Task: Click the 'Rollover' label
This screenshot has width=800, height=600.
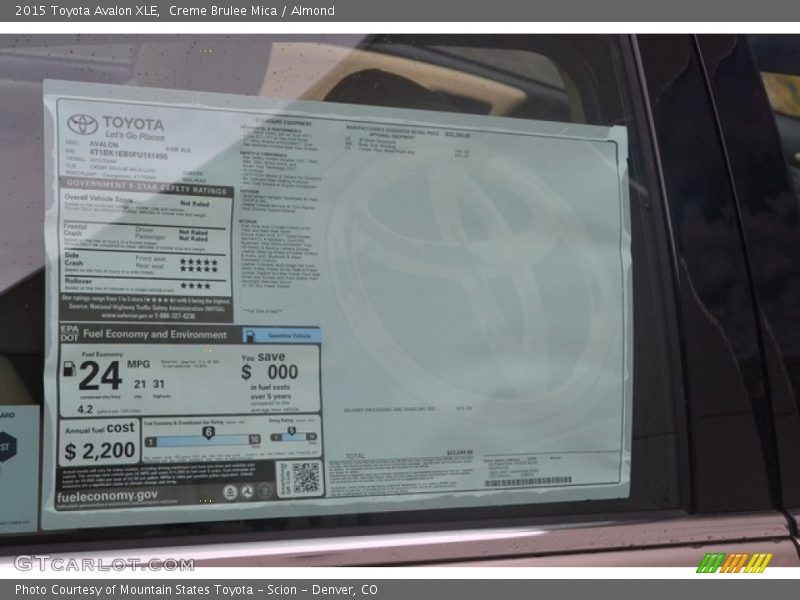Action: 78,281
